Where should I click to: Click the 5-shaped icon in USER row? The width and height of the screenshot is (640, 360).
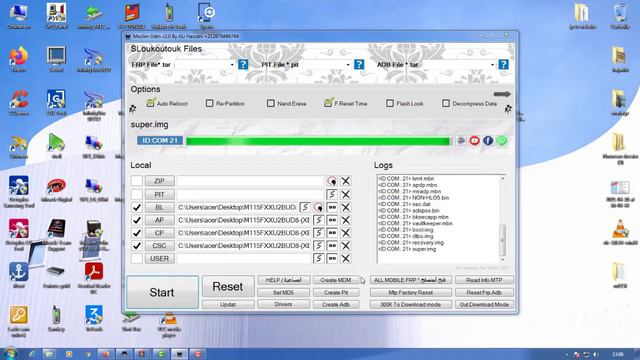(x=318, y=258)
